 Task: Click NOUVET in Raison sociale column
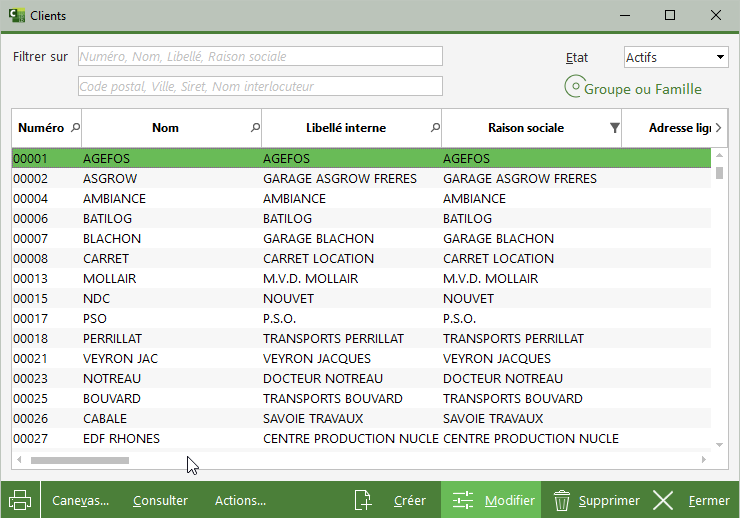point(468,299)
